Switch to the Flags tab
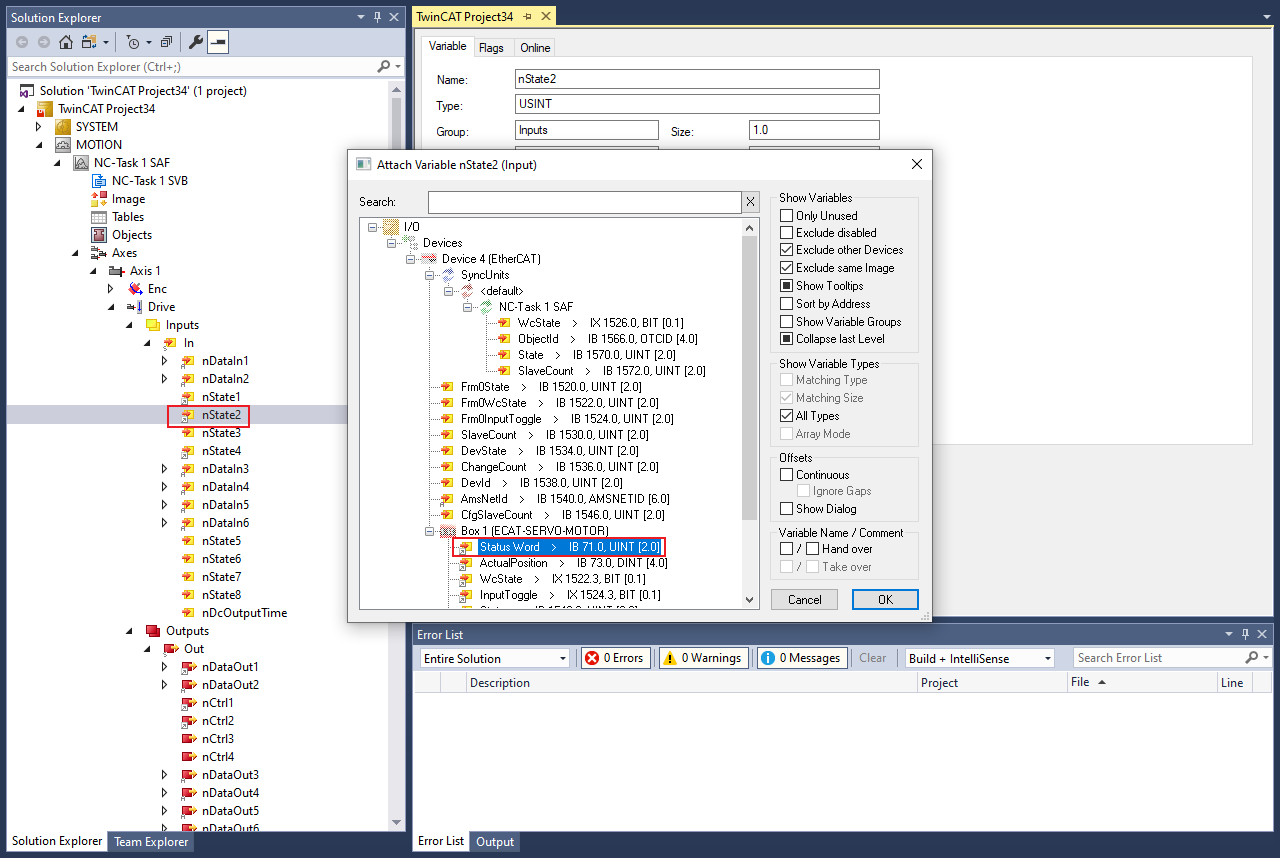This screenshot has height=858, width=1280. [491, 48]
